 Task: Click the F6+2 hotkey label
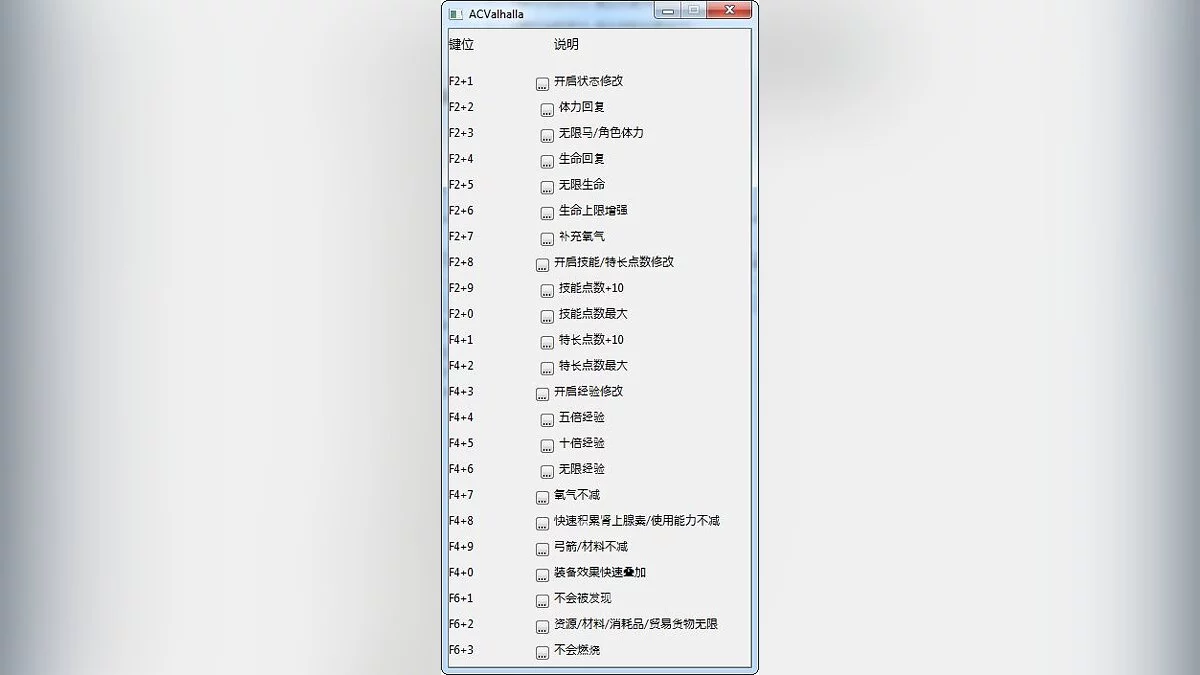click(461, 624)
